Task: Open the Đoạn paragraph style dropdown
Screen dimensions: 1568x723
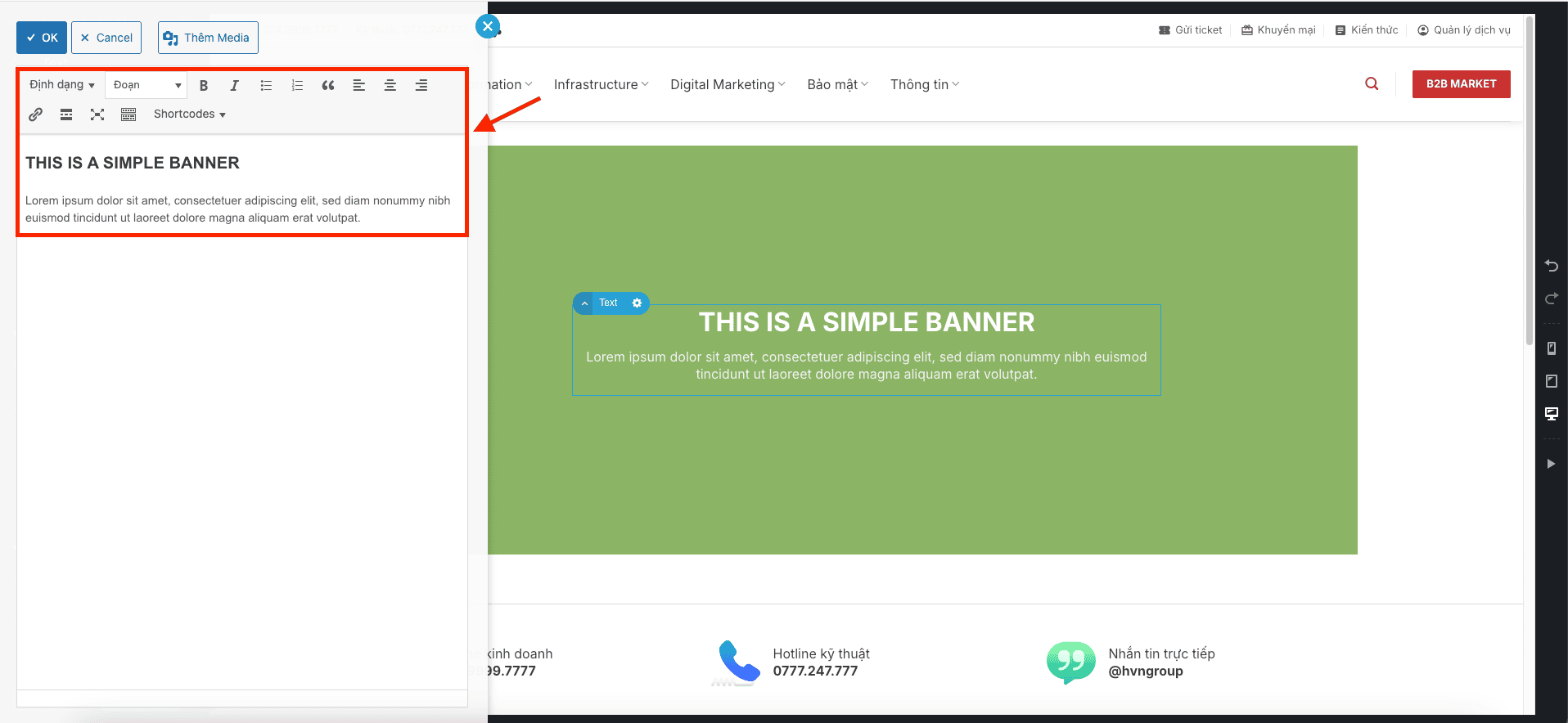Action: [146, 85]
